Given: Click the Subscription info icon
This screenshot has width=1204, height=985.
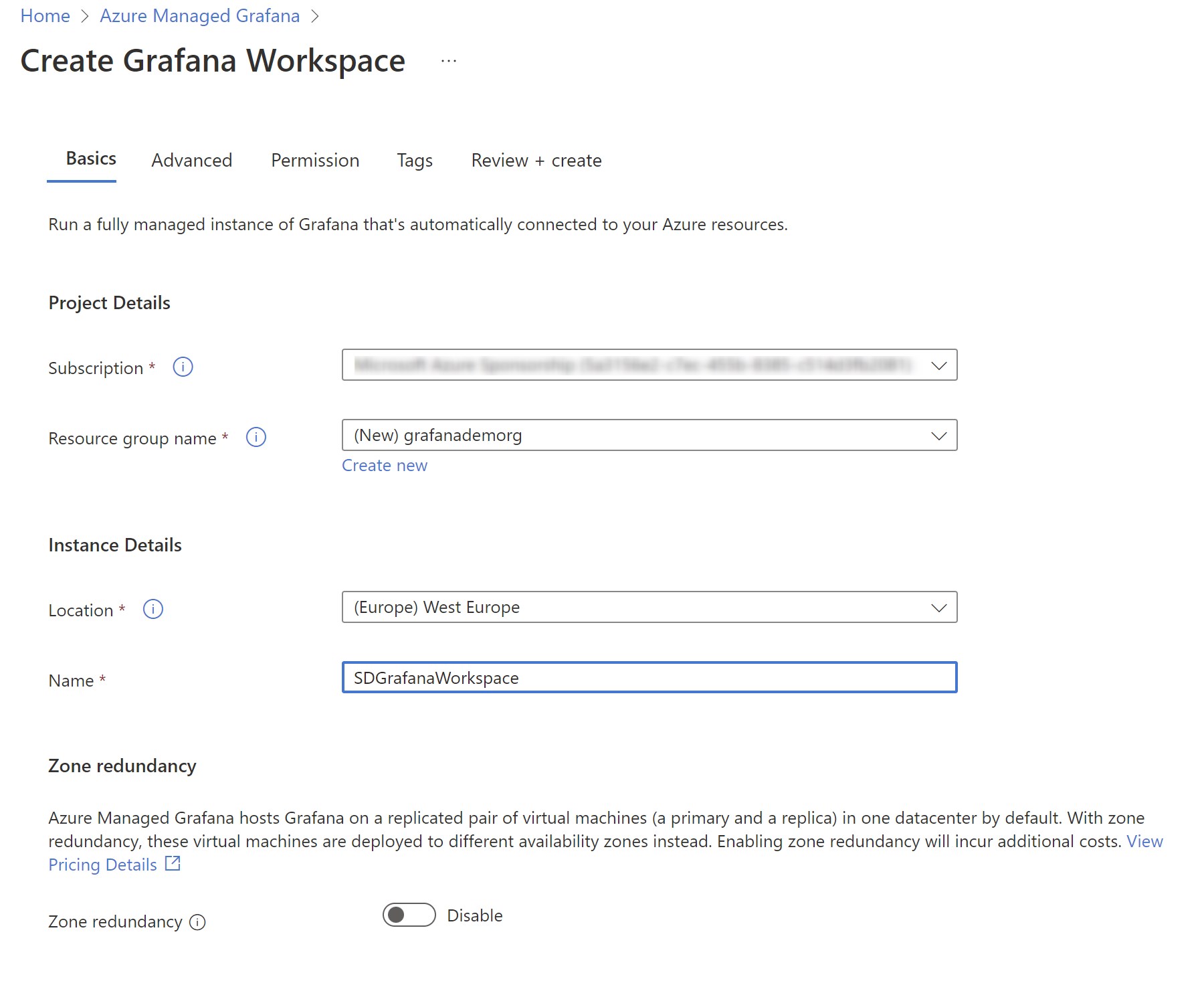Looking at the screenshot, I should click(x=183, y=367).
